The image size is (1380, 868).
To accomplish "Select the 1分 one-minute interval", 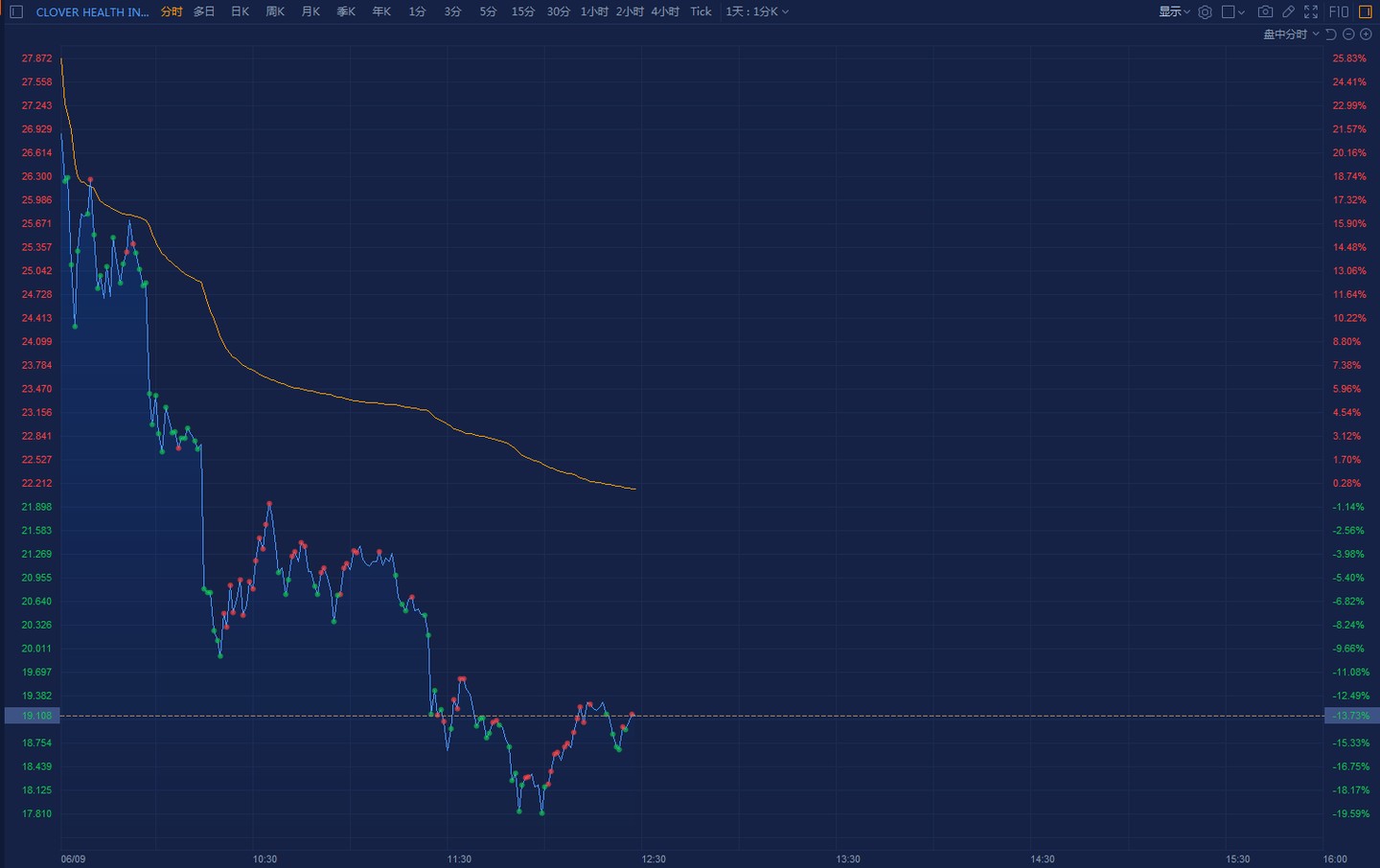I will (x=417, y=11).
